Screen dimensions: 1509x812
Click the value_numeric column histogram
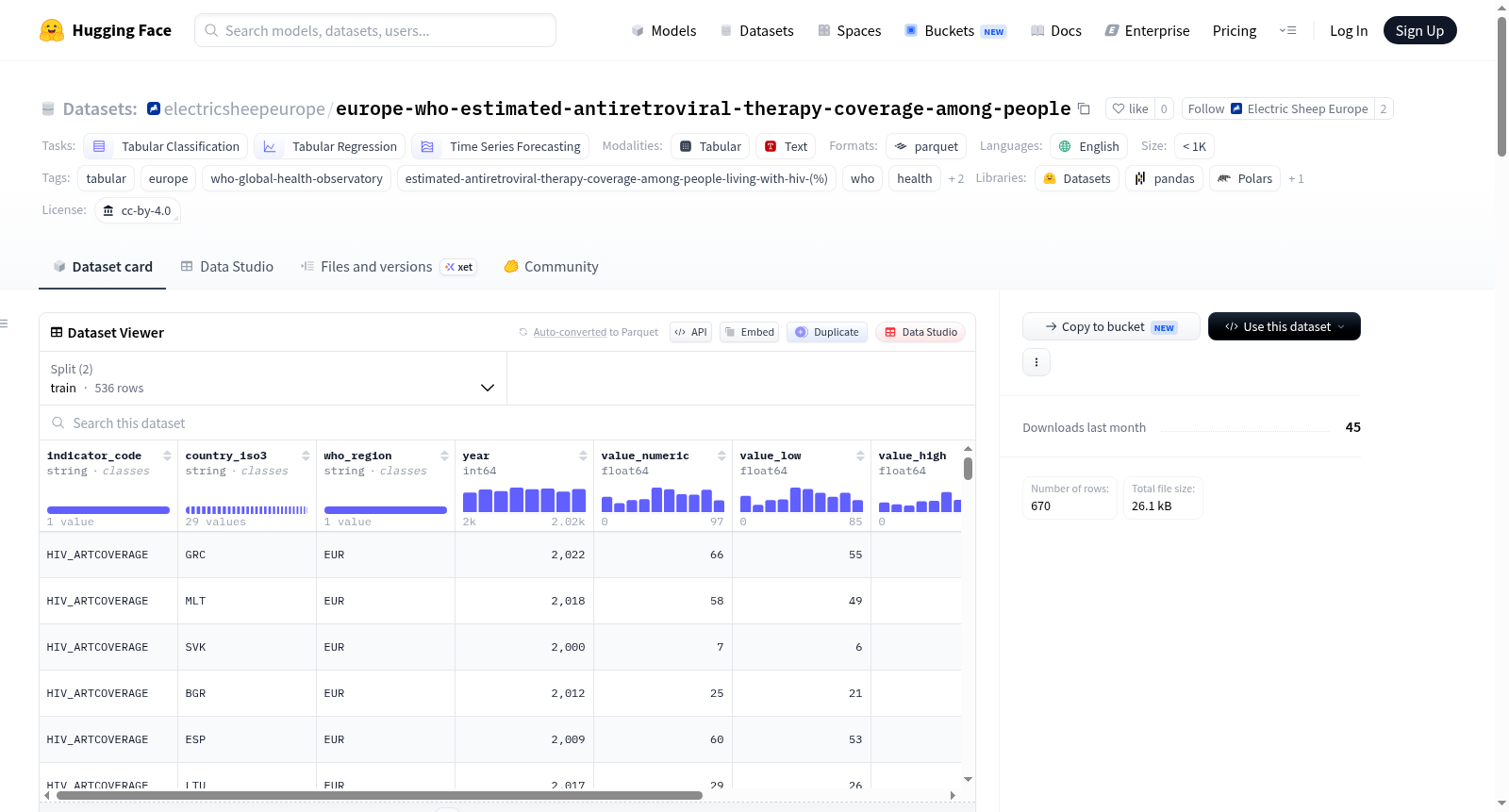663,500
